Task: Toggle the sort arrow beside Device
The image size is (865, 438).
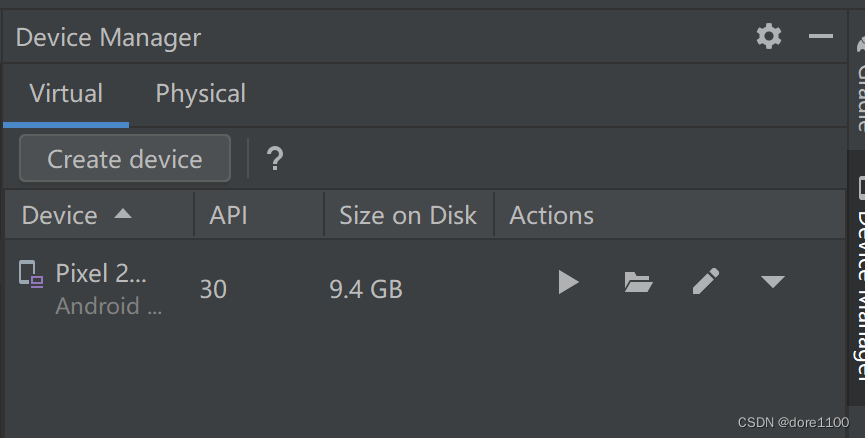Action: 122,214
